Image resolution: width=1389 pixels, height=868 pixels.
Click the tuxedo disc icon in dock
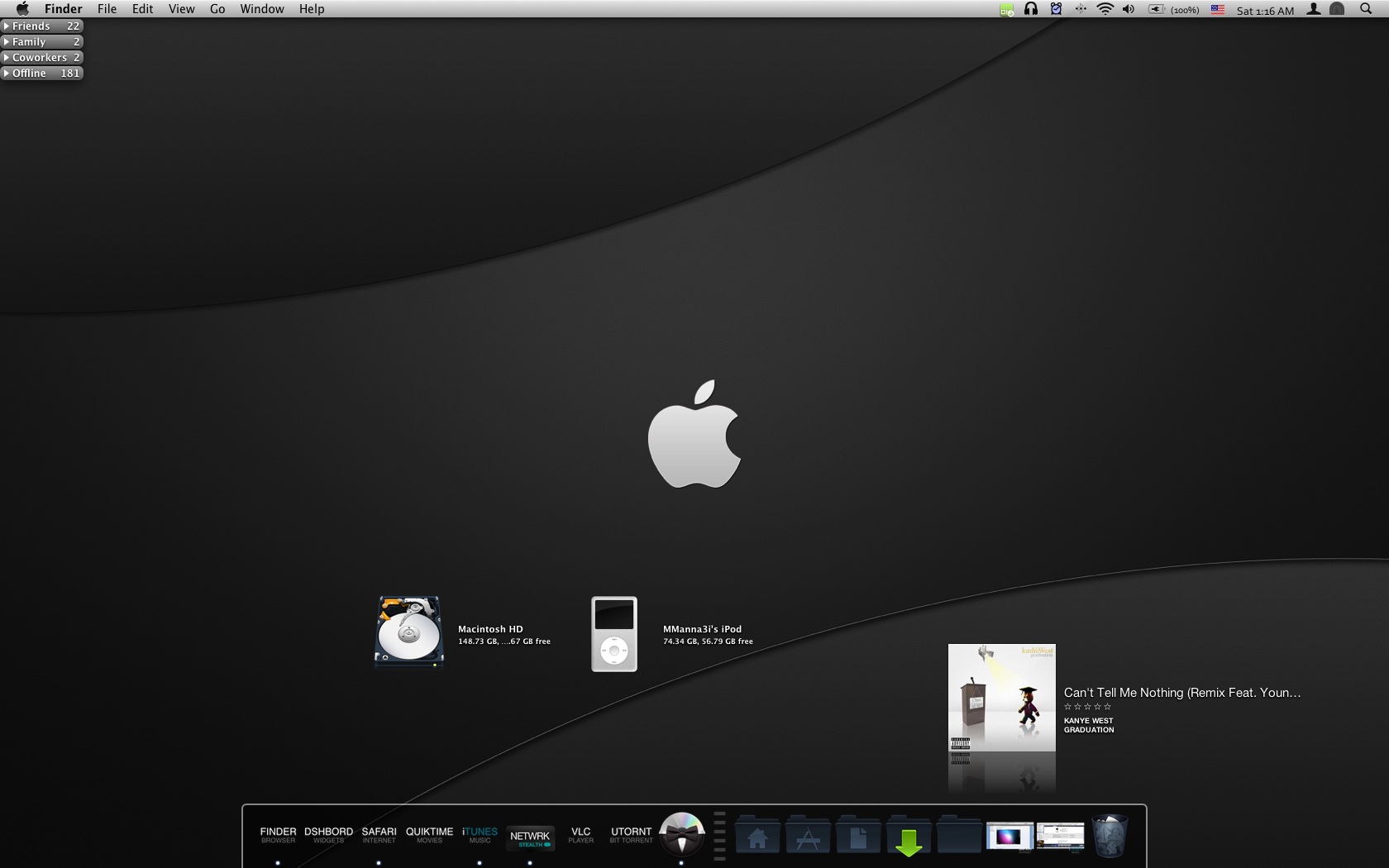pos(682,833)
